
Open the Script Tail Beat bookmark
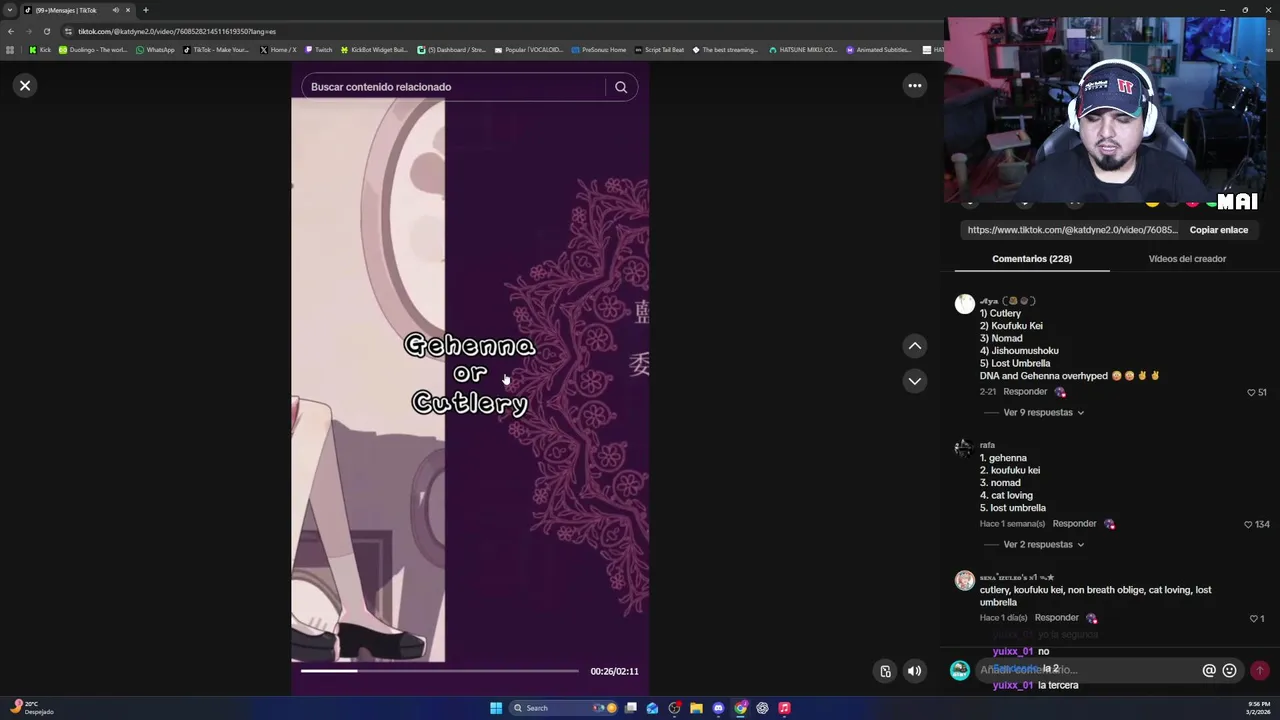pyautogui.click(x=660, y=50)
